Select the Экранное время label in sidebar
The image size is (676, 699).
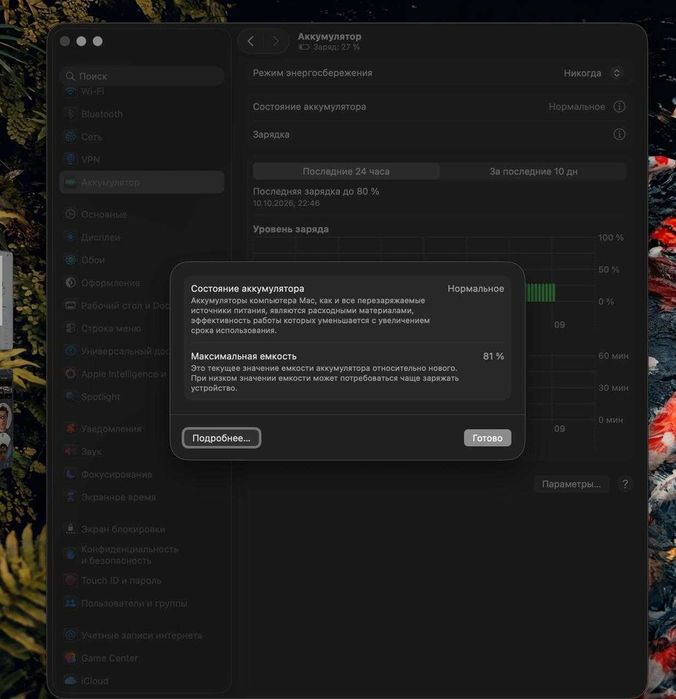(x=118, y=497)
